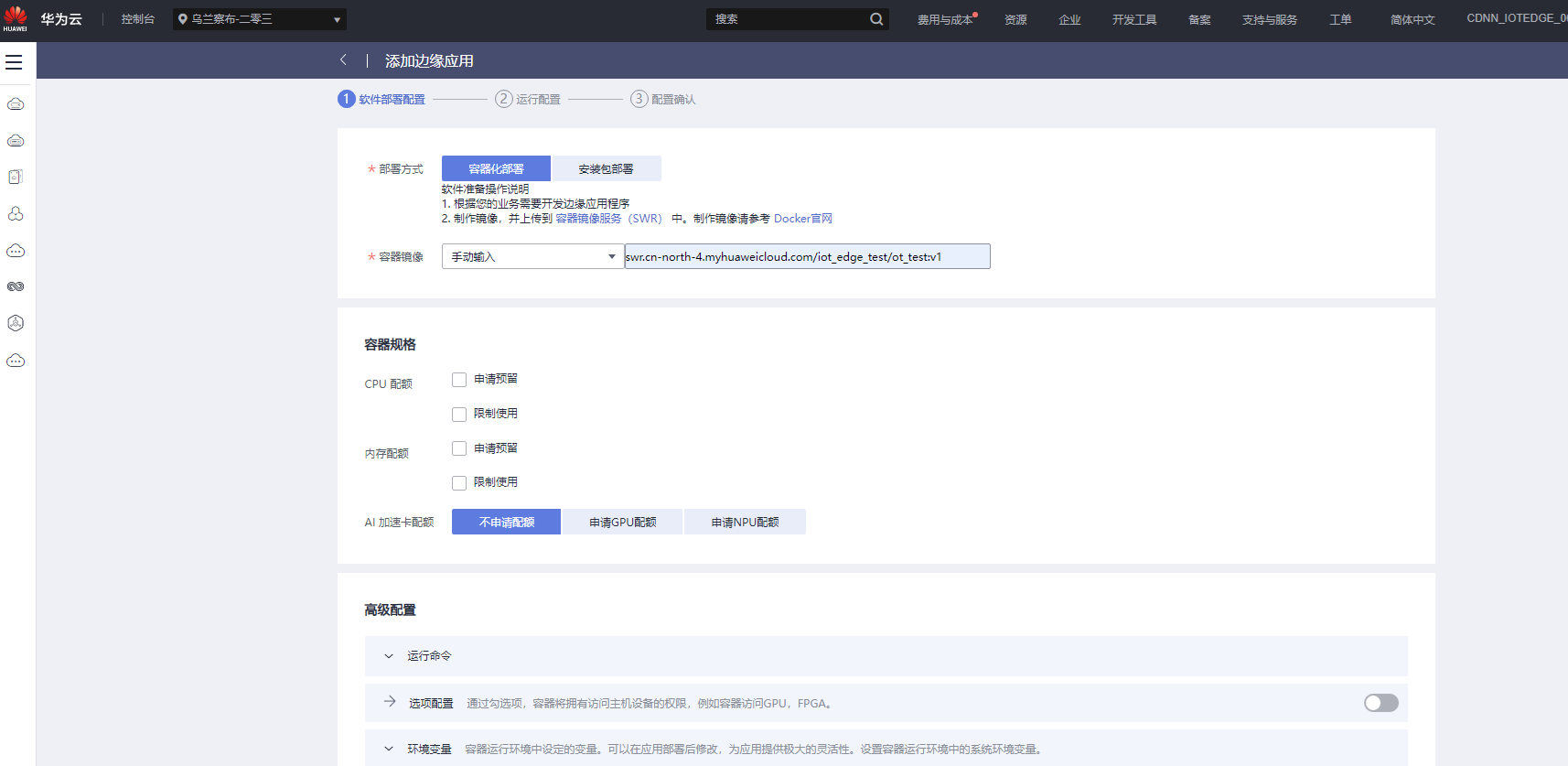Open the 费用与成本 menu
1568x766 pixels.
pyautogui.click(x=946, y=19)
